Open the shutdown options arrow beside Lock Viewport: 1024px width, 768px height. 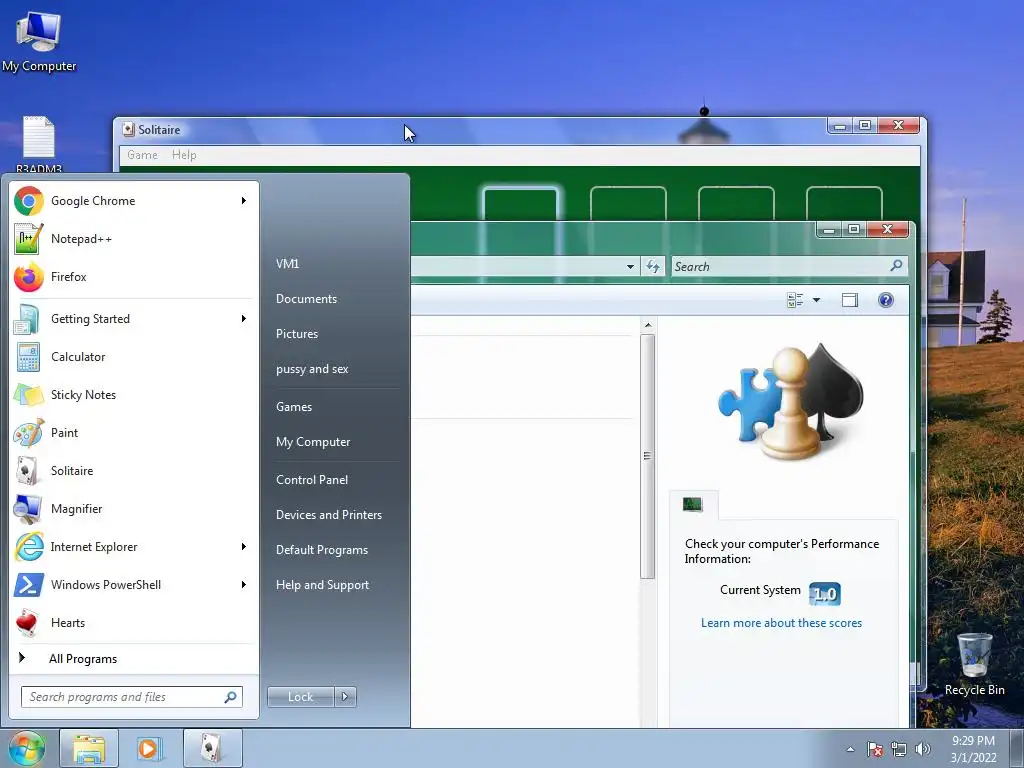coord(345,697)
